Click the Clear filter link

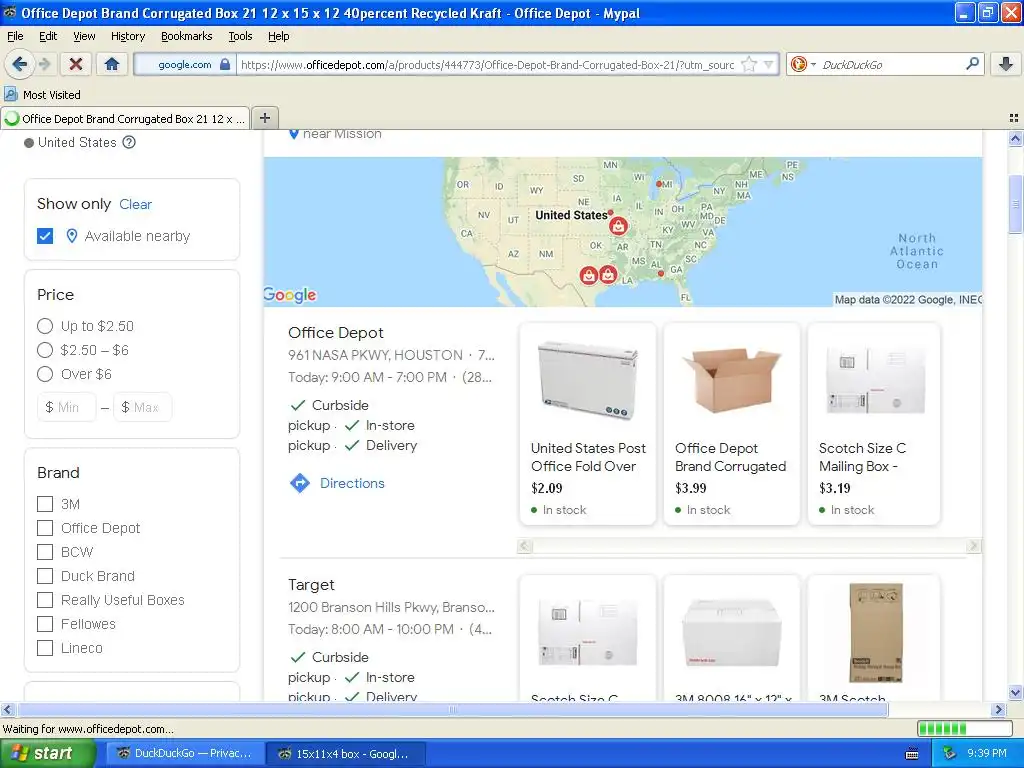135,204
